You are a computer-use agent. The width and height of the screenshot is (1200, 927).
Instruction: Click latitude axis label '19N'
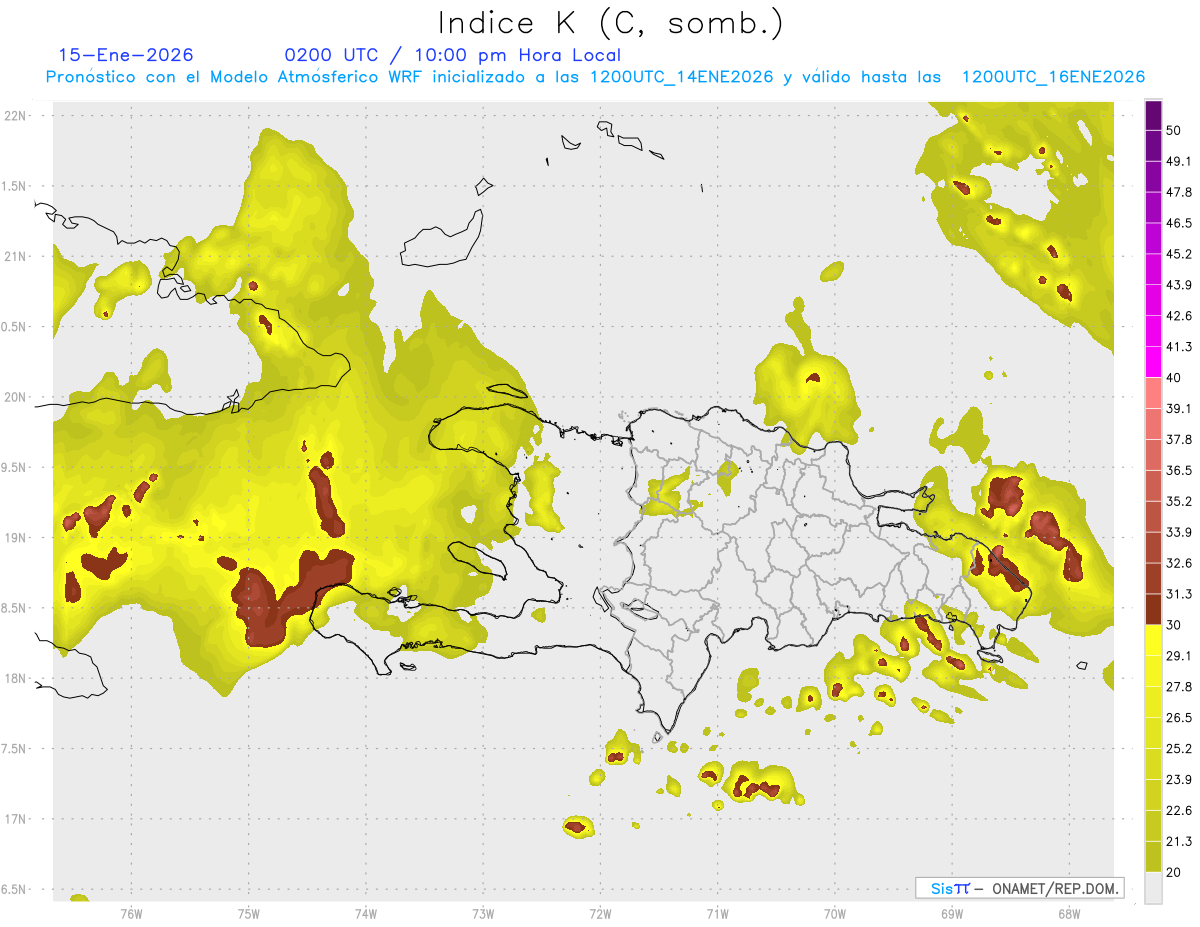tap(16, 537)
